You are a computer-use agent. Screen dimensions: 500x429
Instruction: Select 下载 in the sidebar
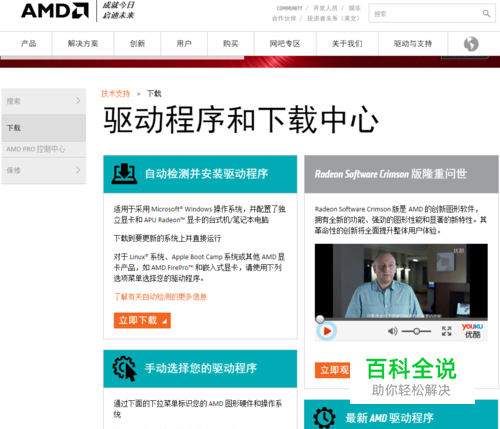click(x=44, y=128)
